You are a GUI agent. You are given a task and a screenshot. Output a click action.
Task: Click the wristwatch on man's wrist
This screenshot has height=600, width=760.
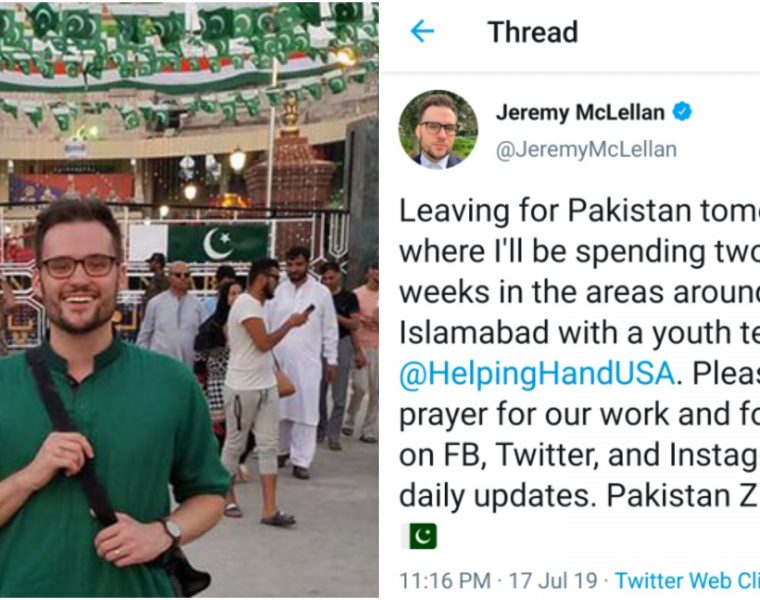172,532
